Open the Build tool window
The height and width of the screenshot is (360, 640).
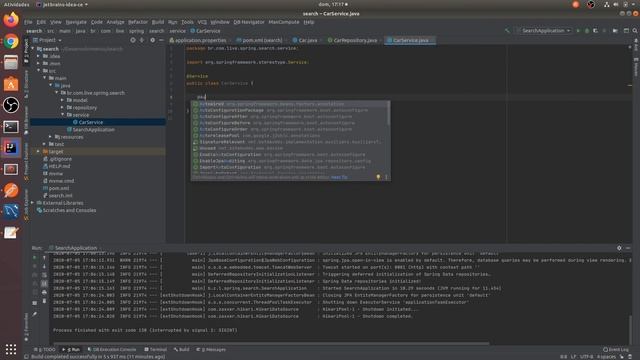(181, 349)
